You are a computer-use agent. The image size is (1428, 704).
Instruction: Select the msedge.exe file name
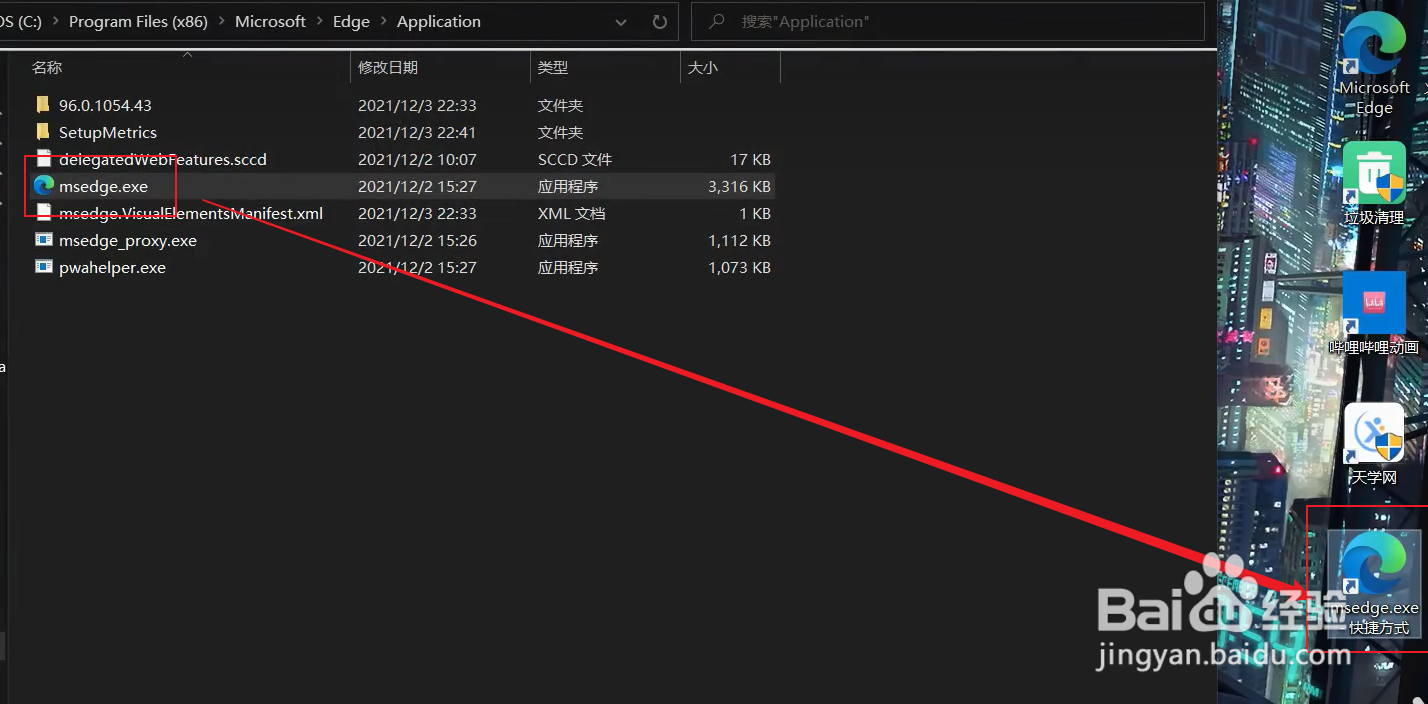pyautogui.click(x=103, y=186)
